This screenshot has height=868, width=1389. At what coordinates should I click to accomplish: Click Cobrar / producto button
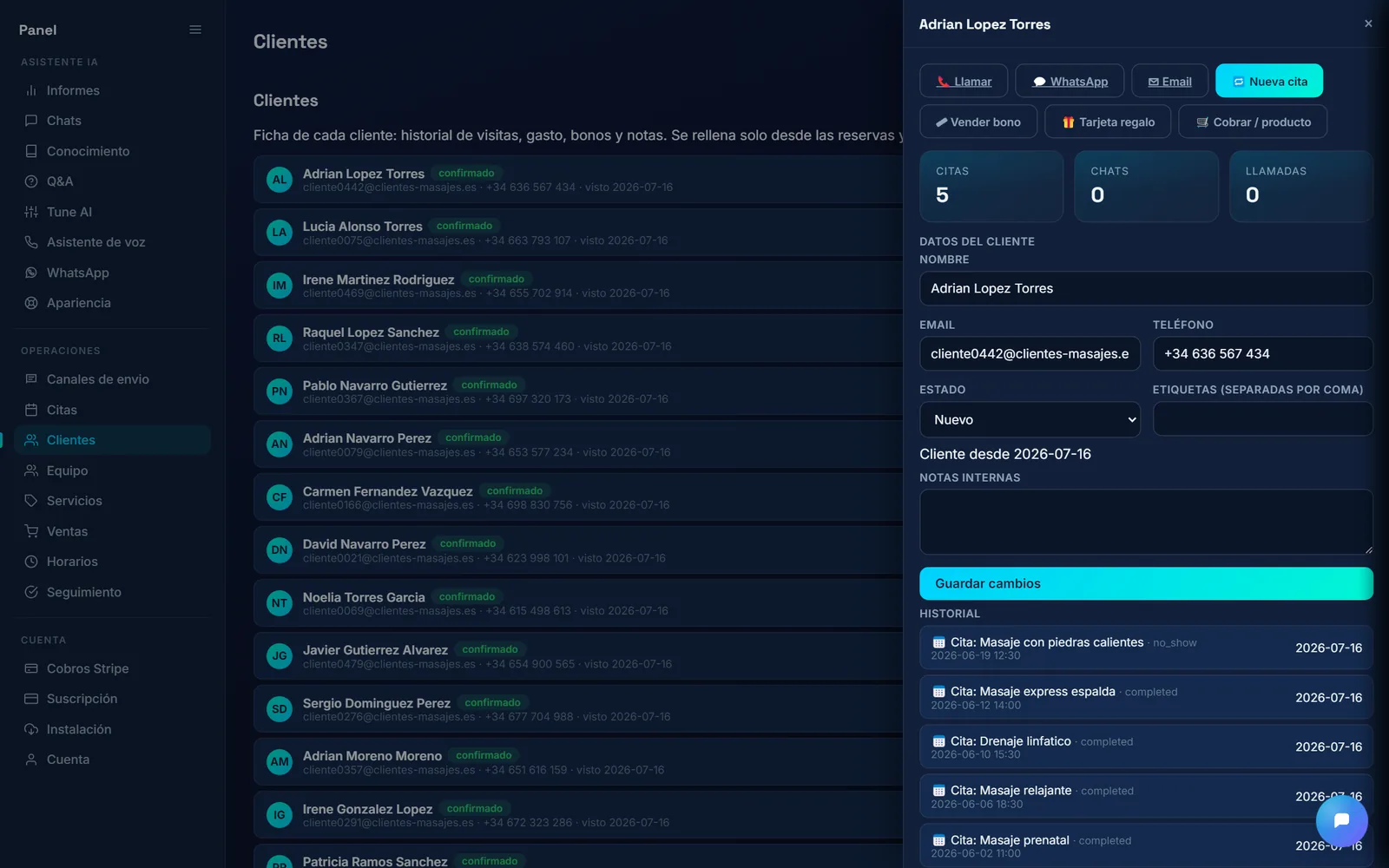pos(1253,122)
